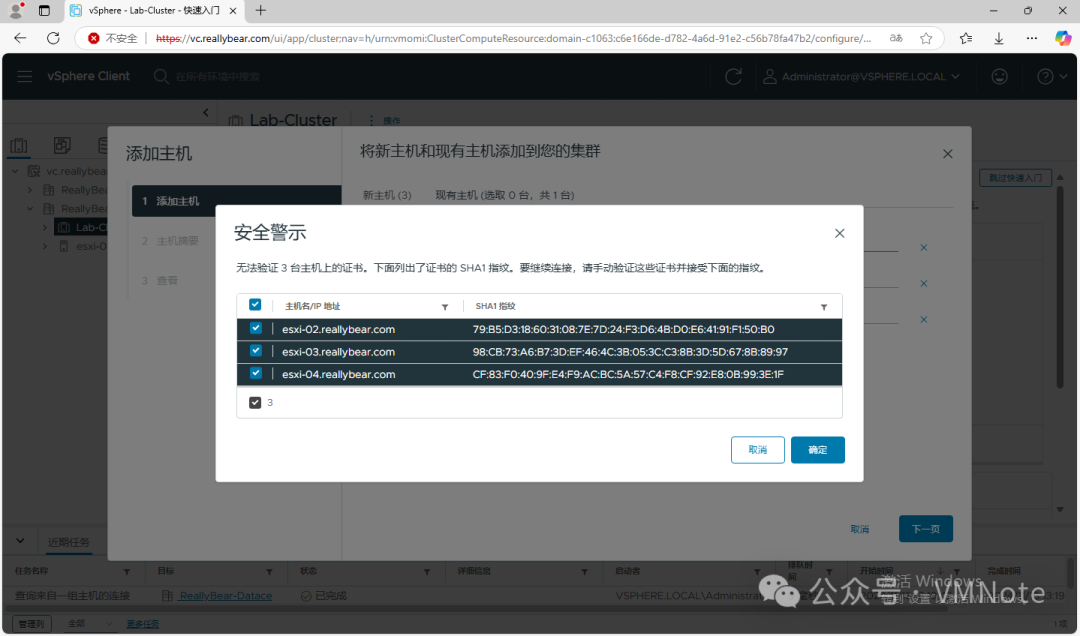This screenshot has height=636, width=1080.
Task: Switch to Hosts and Clusters inventory view
Action: click(19, 145)
